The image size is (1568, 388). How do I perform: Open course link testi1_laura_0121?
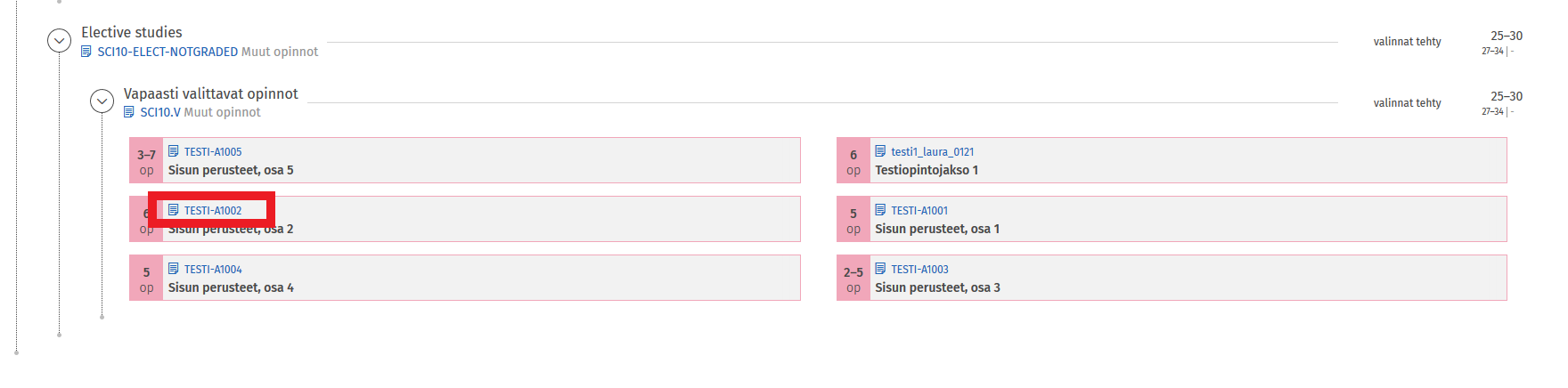click(x=932, y=152)
